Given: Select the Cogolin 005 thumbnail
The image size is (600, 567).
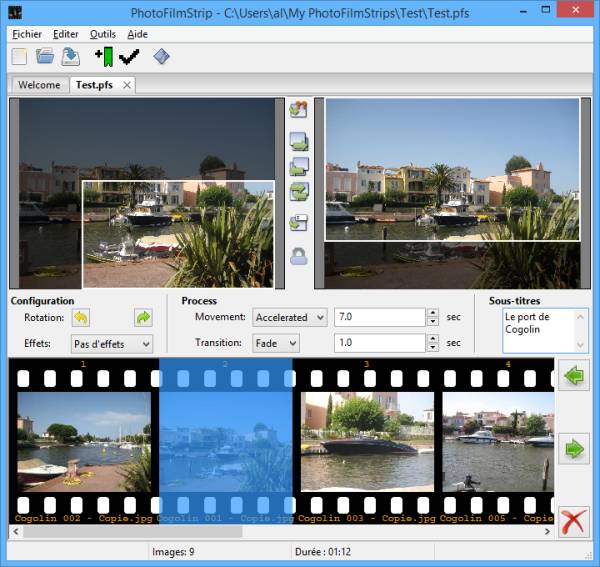Looking at the screenshot, I should [498, 442].
